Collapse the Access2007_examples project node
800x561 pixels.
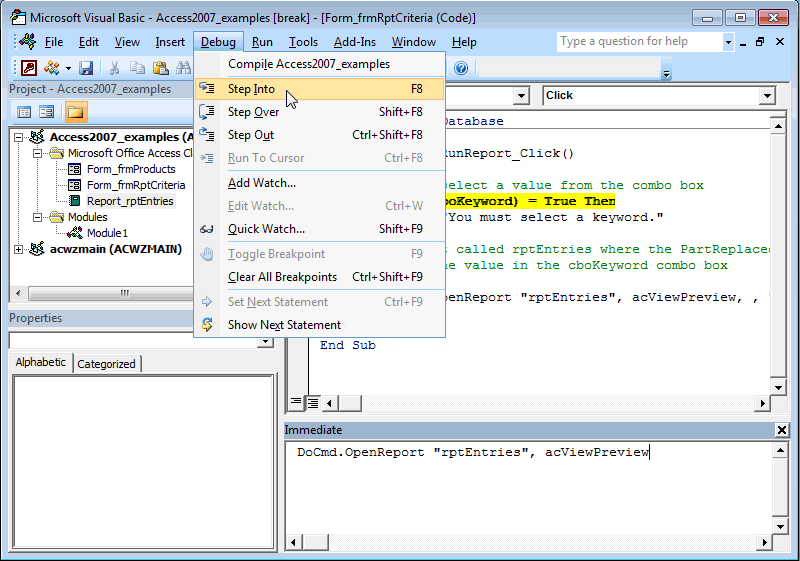18,137
